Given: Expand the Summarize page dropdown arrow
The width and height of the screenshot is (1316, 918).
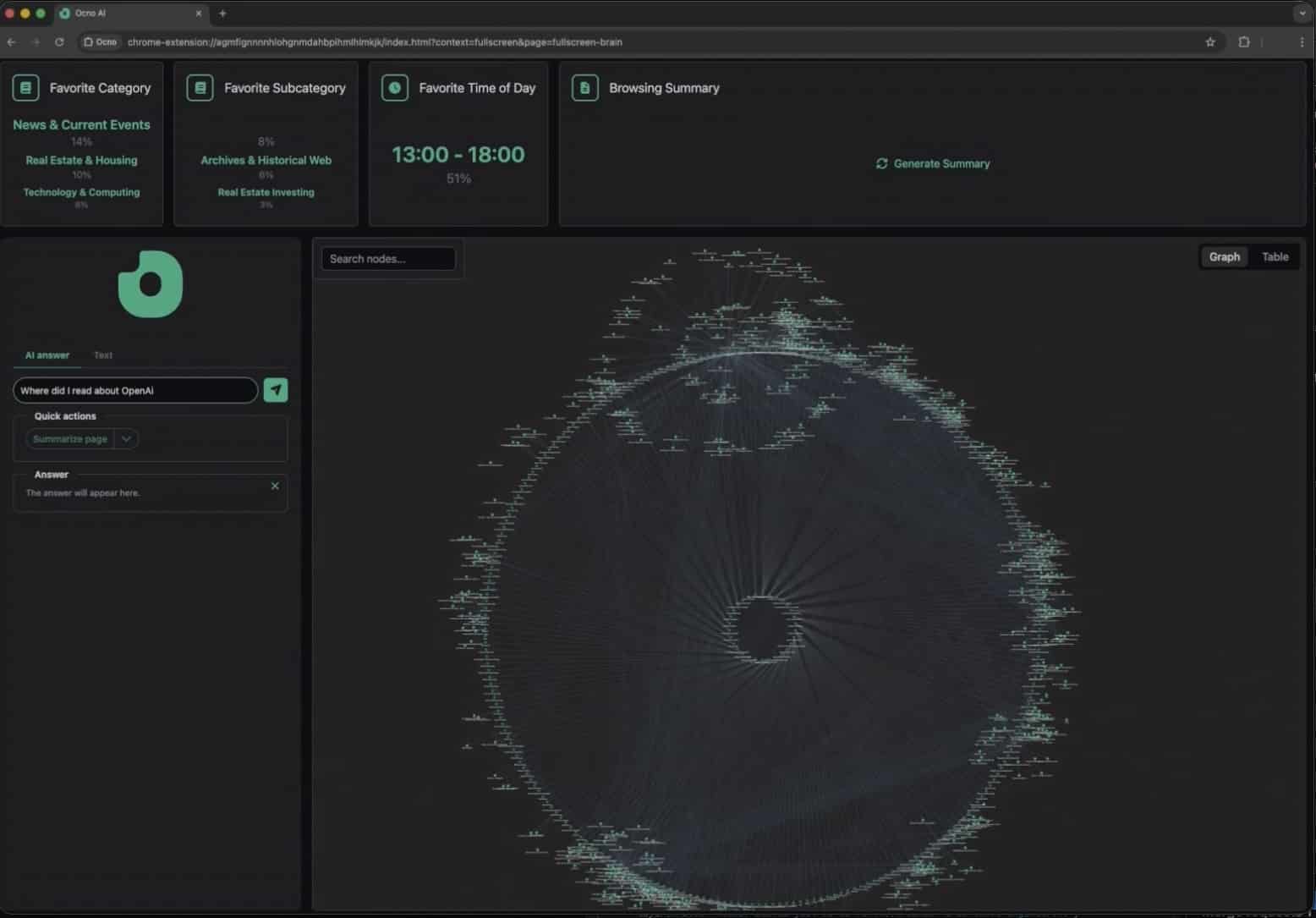Looking at the screenshot, I should point(126,439).
